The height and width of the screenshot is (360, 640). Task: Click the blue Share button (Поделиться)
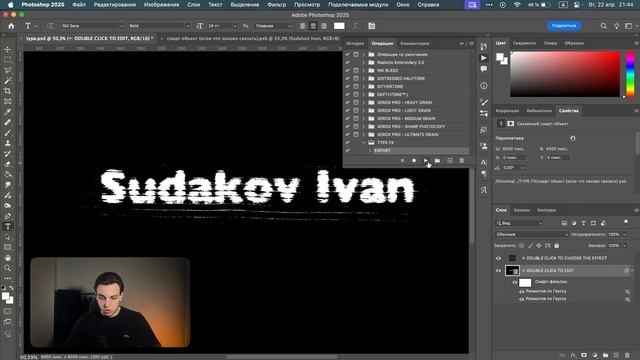coord(564,26)
